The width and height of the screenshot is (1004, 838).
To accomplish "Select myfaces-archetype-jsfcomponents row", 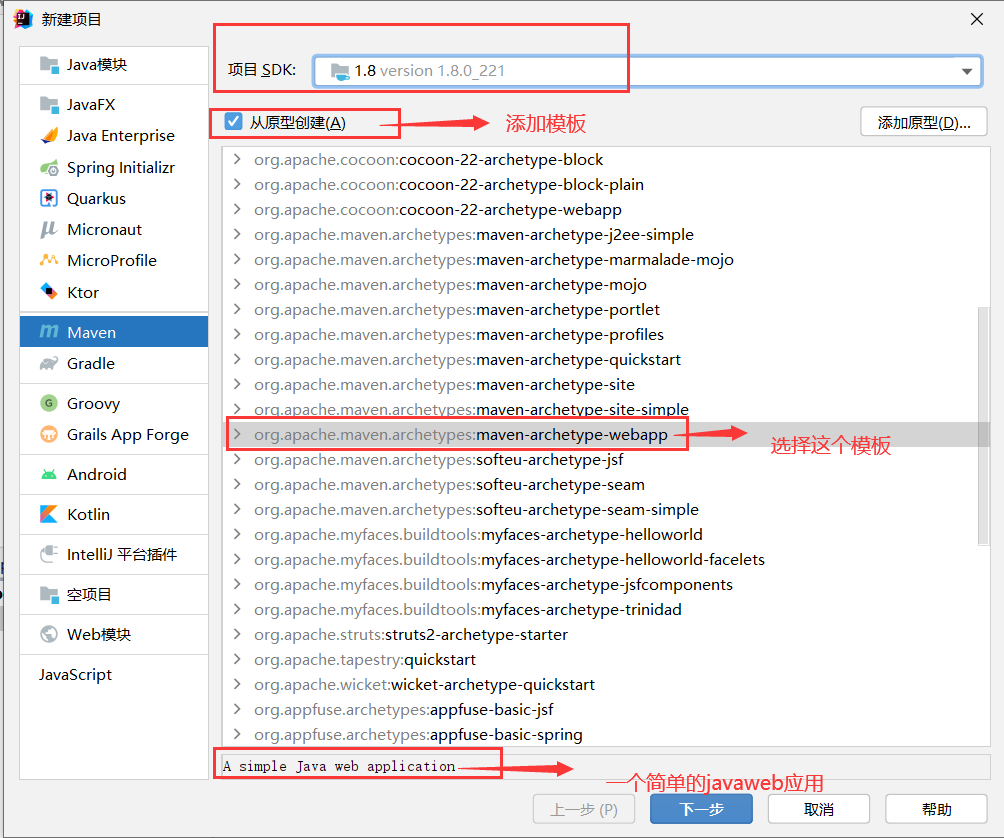I will 606,584.
